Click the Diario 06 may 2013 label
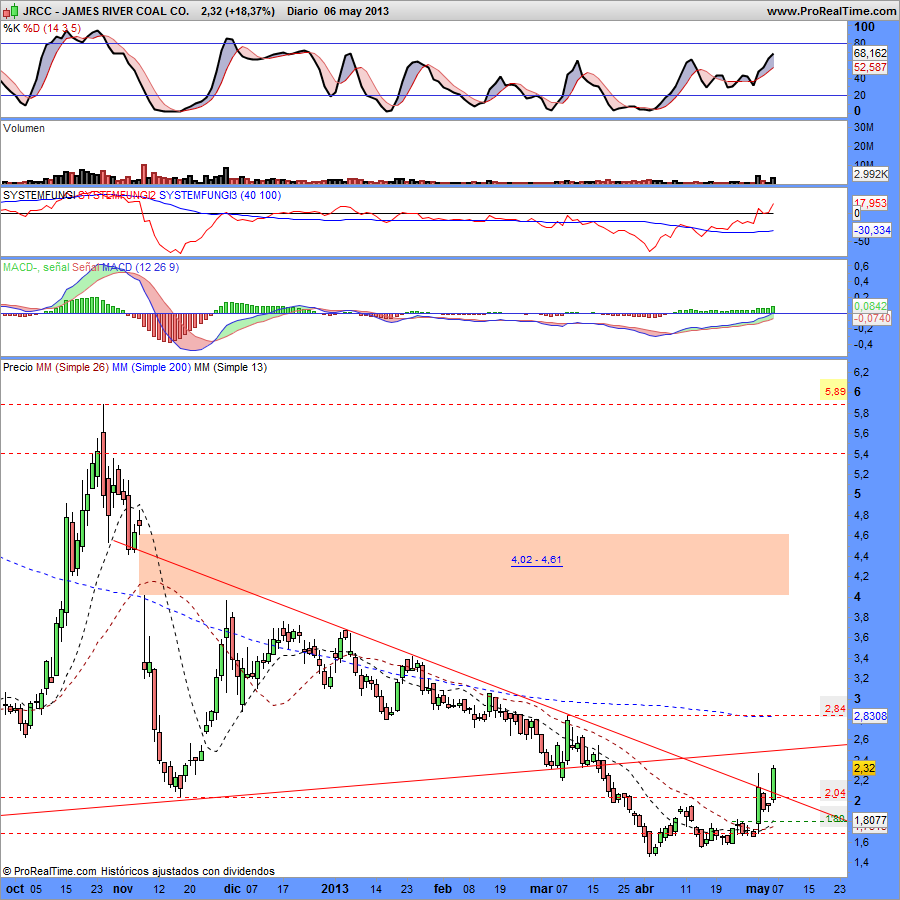 (x=338, y=11)
